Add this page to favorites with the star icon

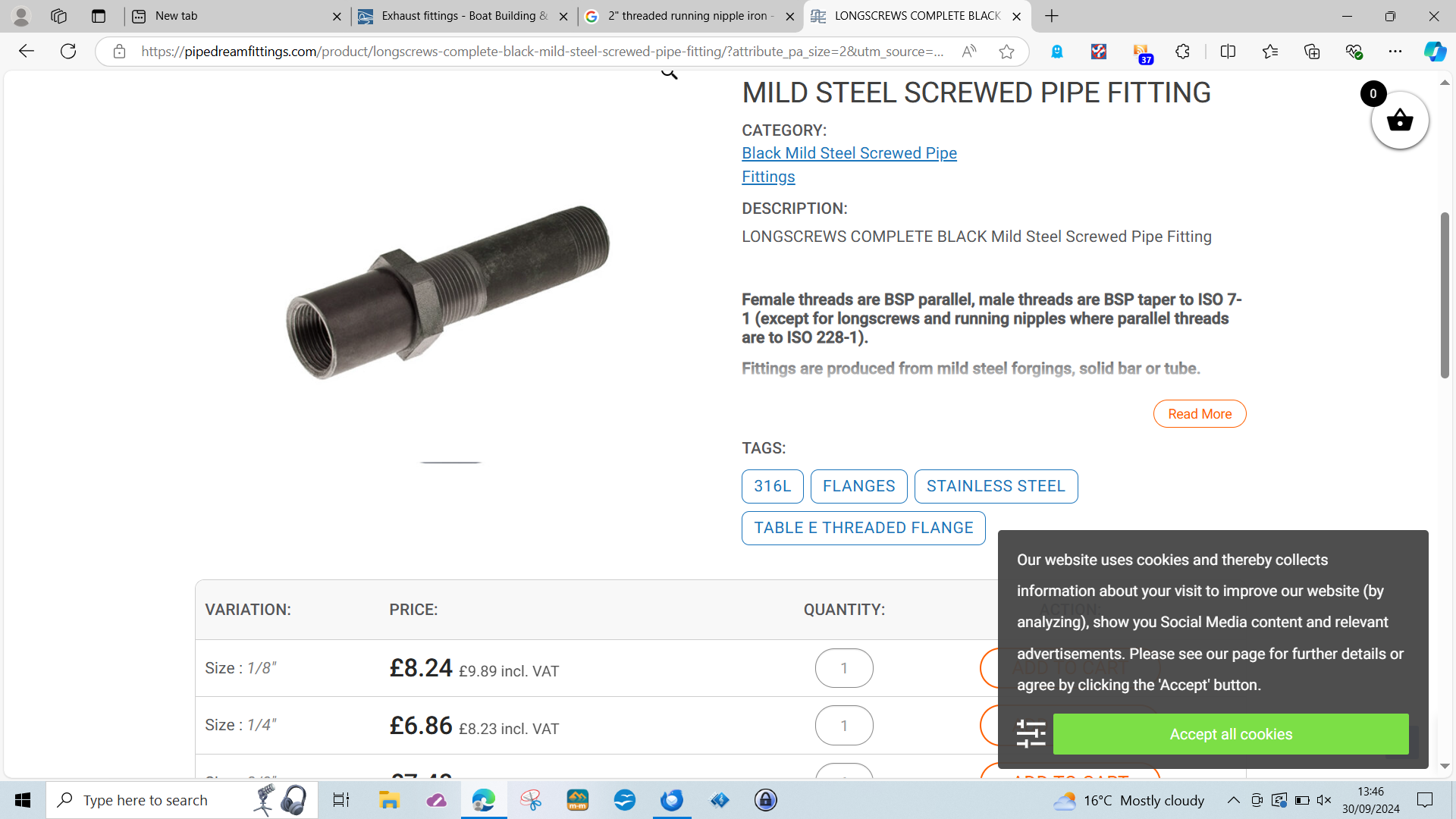coord(1006,52)
